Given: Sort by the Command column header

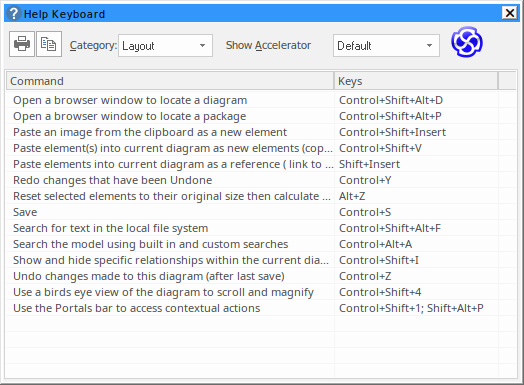Looking at the screenshot, I should 170,81.
